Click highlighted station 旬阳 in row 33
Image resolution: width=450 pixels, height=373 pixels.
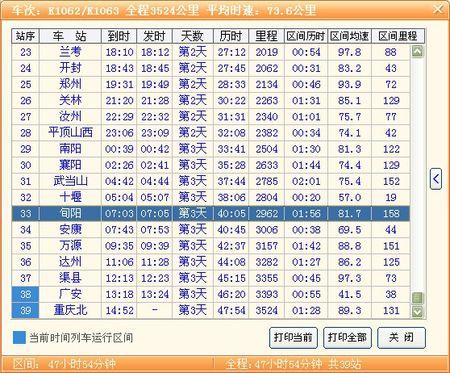tap(70, 213)
